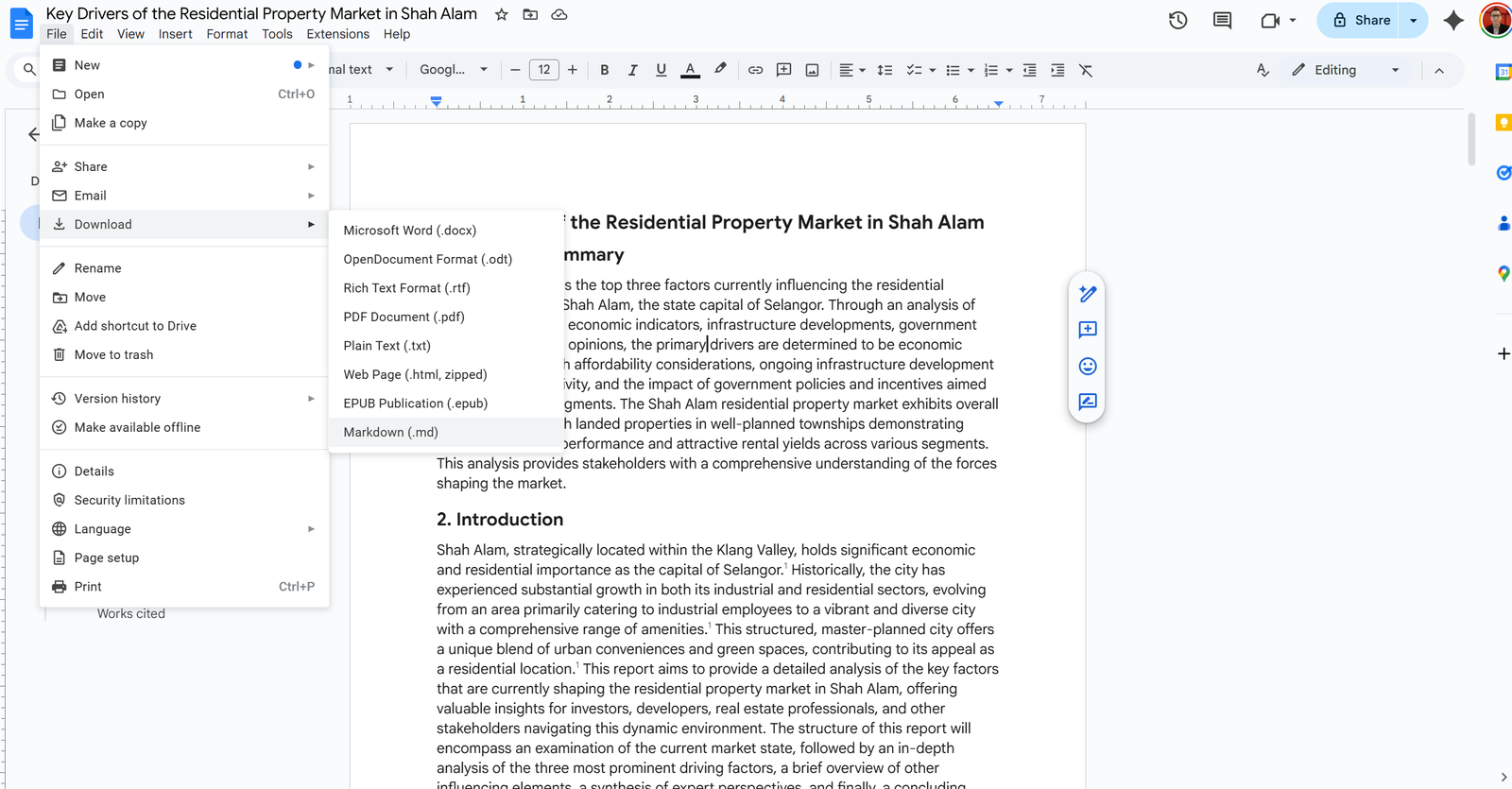Open version history clock icon
The width and height of the screenshot is (1512, 789).
[1177, 20]
